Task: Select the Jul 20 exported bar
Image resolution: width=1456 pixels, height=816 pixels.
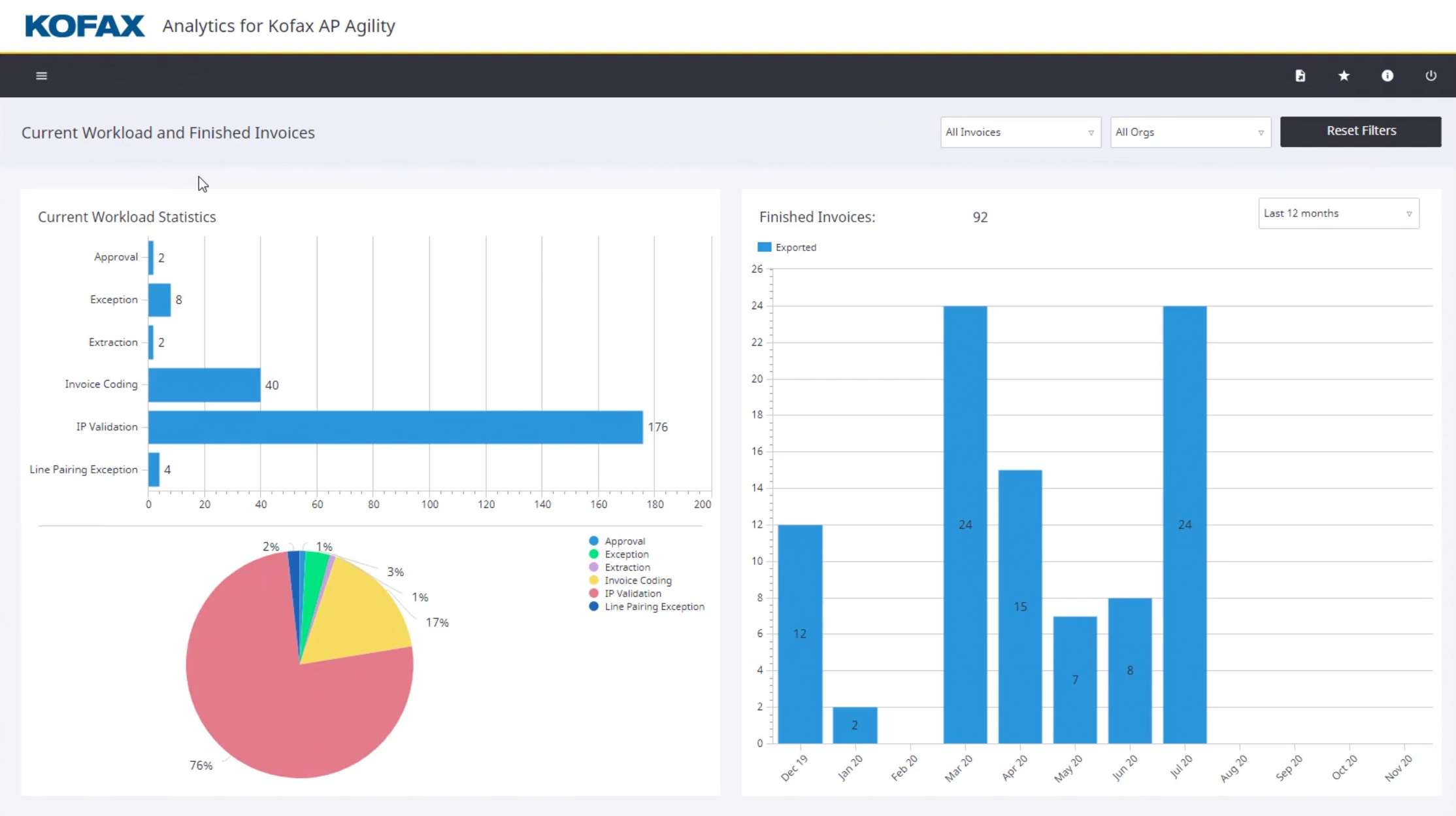Action: (x=1184, y=524)
